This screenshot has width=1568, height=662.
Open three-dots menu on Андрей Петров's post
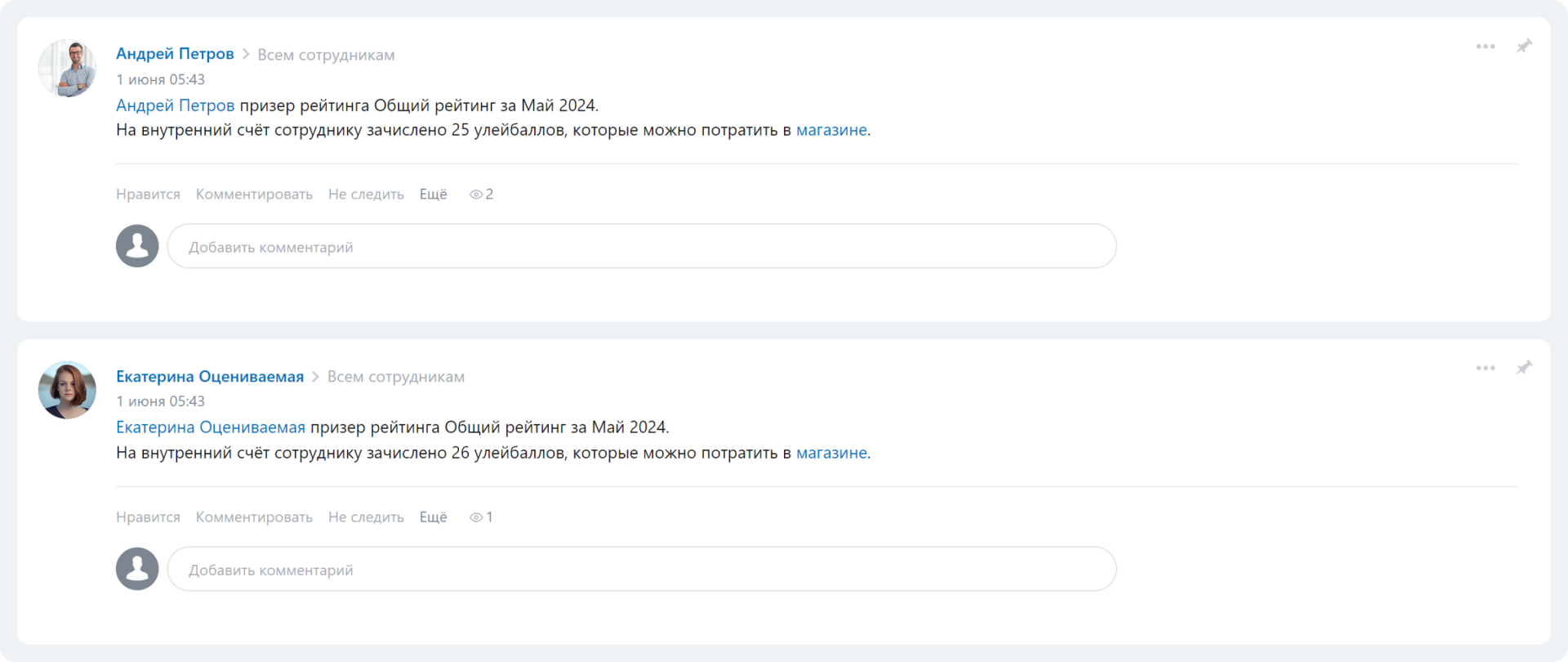(1485, 47)
